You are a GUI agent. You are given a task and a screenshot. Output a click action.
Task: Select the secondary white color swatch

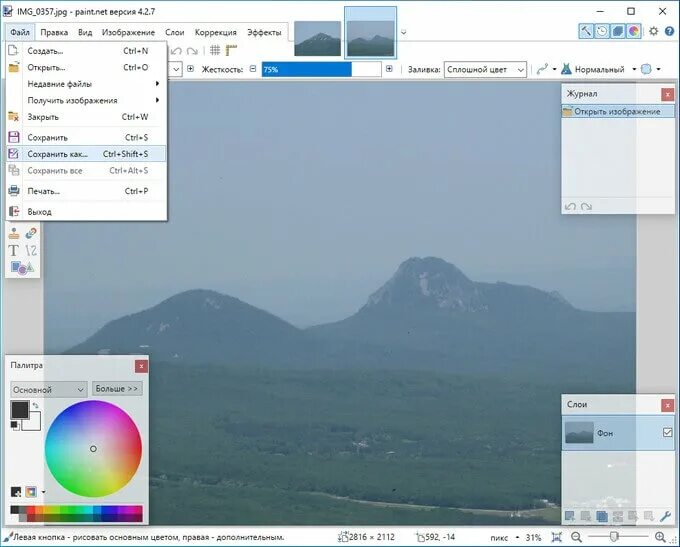[33, 422]
